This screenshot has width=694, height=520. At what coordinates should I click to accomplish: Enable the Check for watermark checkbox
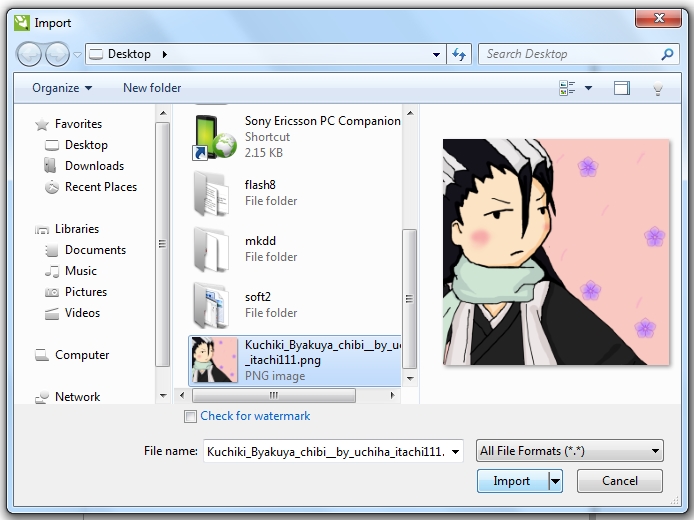coord(190,416)
